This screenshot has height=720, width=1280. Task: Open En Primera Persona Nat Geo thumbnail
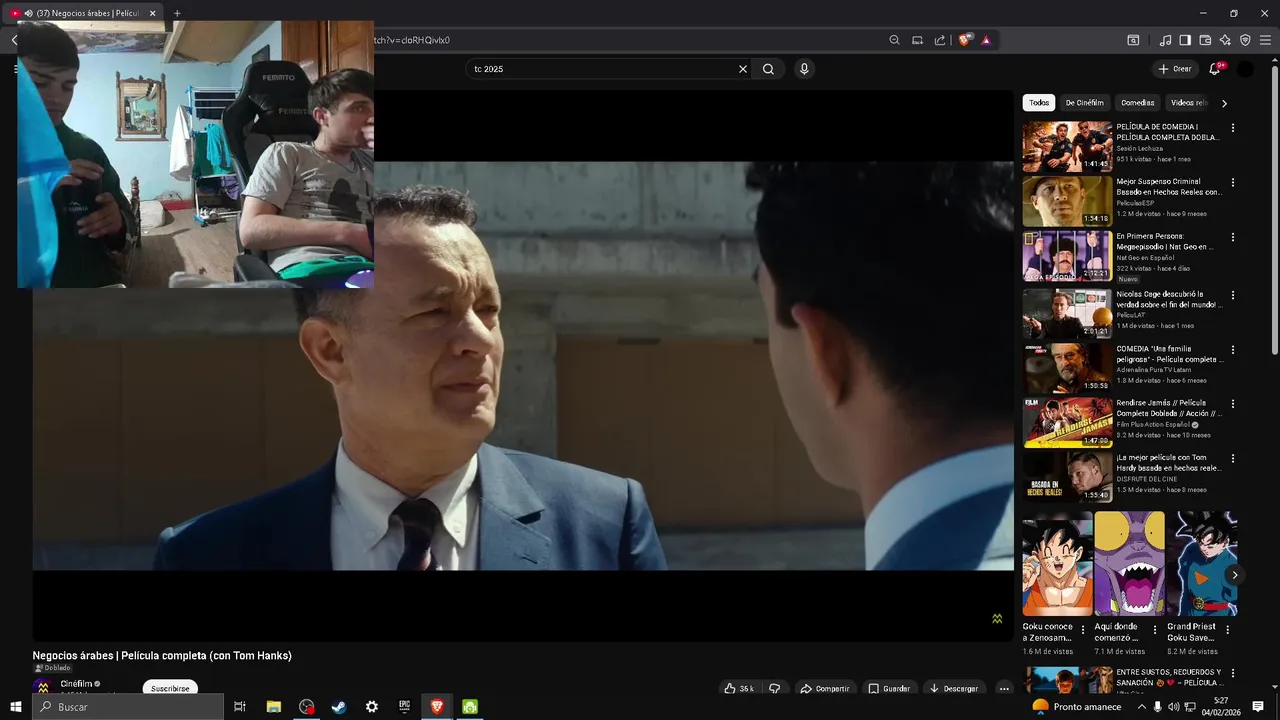1067,256
